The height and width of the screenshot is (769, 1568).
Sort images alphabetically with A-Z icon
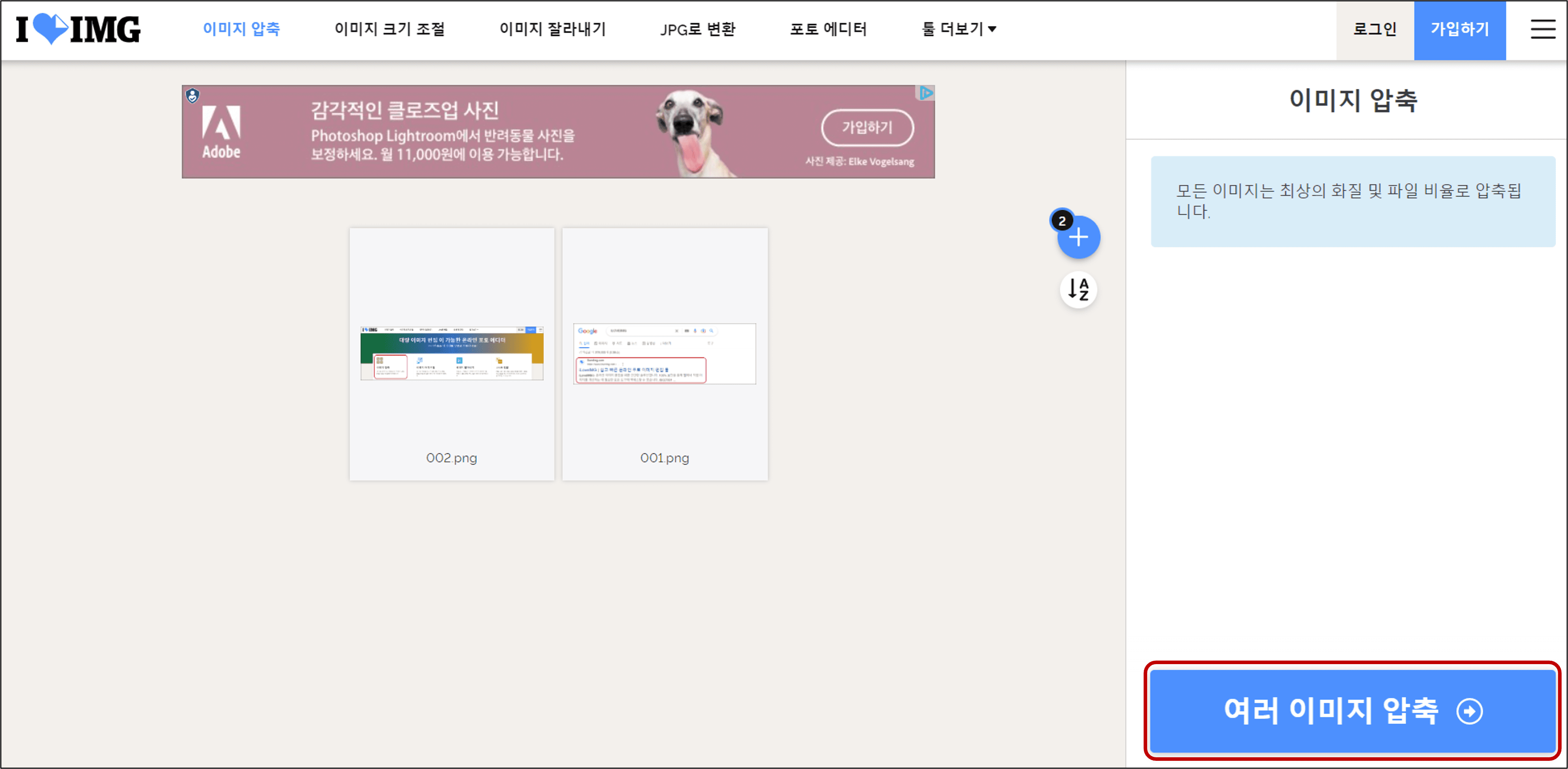[1079, 290]
